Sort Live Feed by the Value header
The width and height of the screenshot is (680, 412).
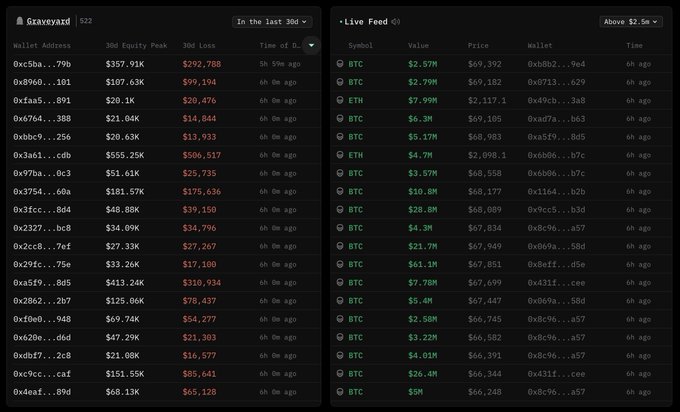click(x=418, y=46)
